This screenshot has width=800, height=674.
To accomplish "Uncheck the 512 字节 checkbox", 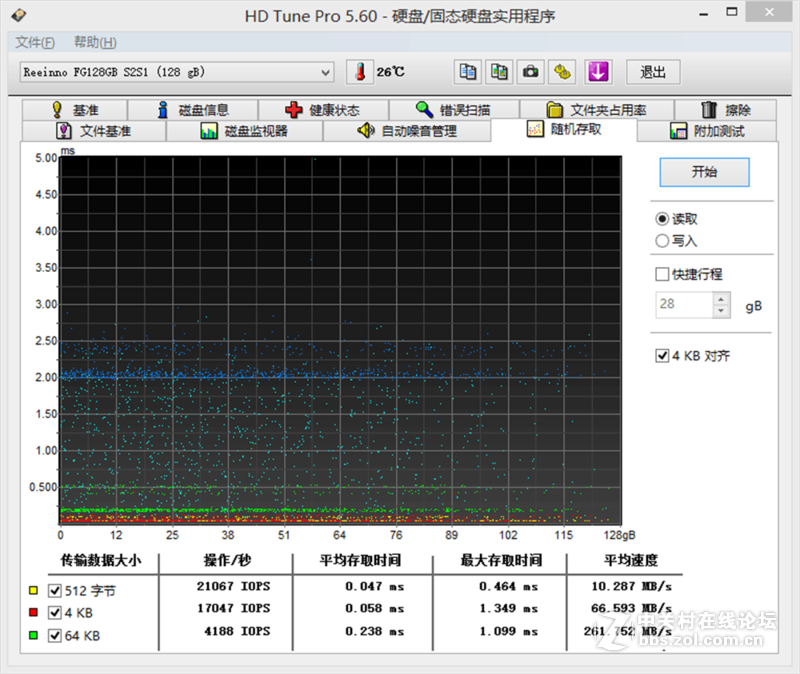I will pos(54,590).
